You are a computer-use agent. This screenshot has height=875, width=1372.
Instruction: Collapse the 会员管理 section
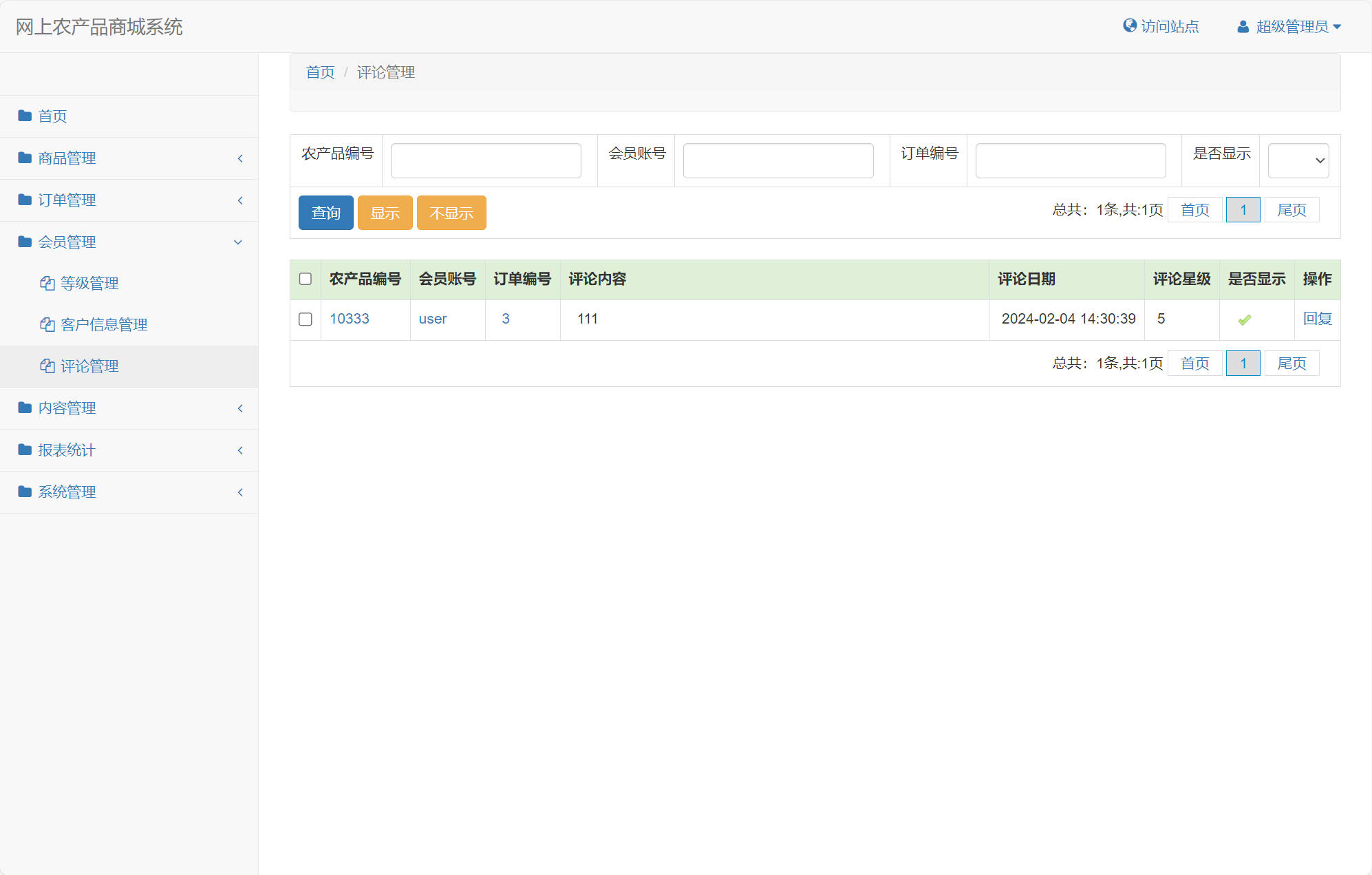[x=237, y=242]
